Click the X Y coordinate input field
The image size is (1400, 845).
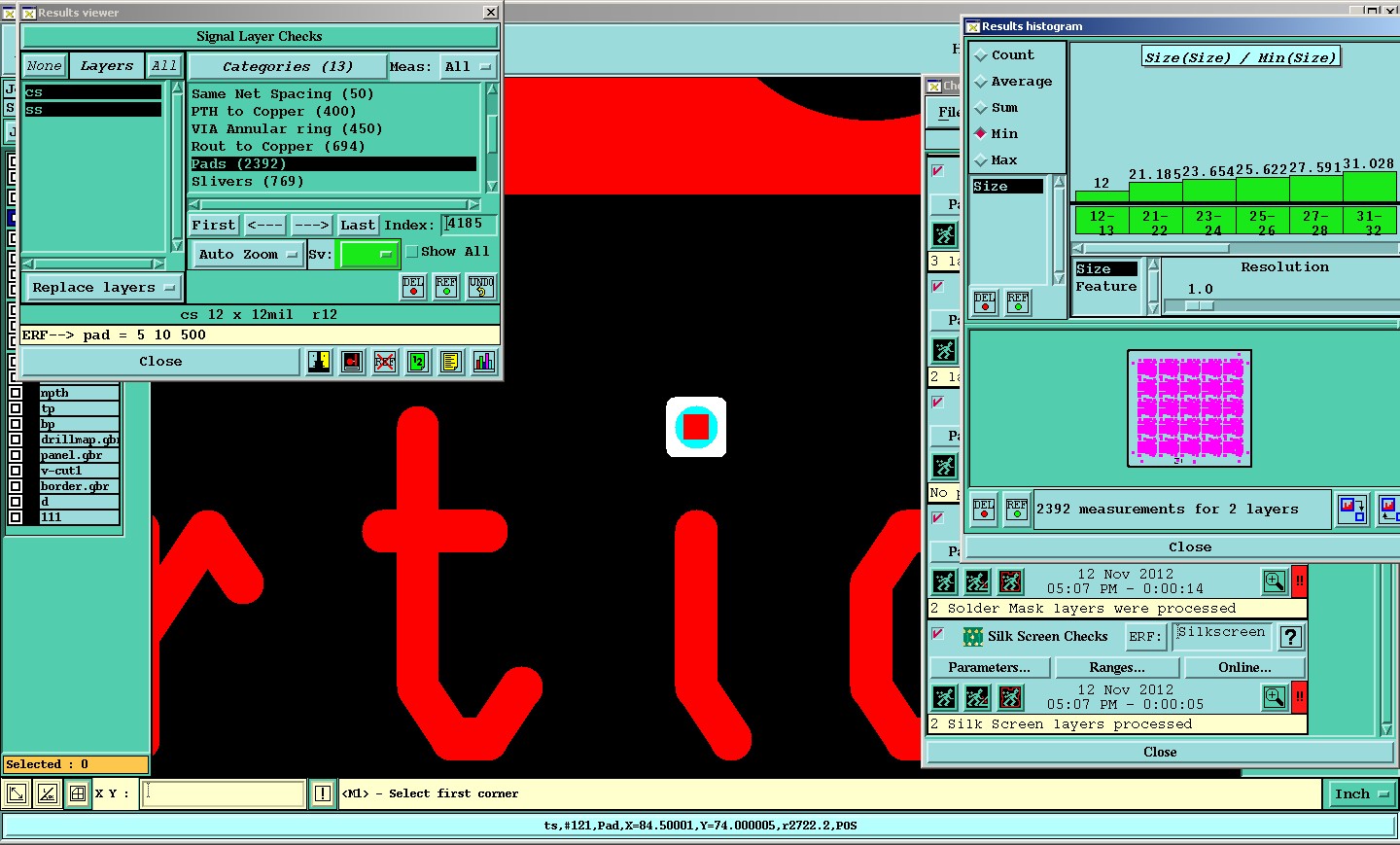[x=224, y=793]
